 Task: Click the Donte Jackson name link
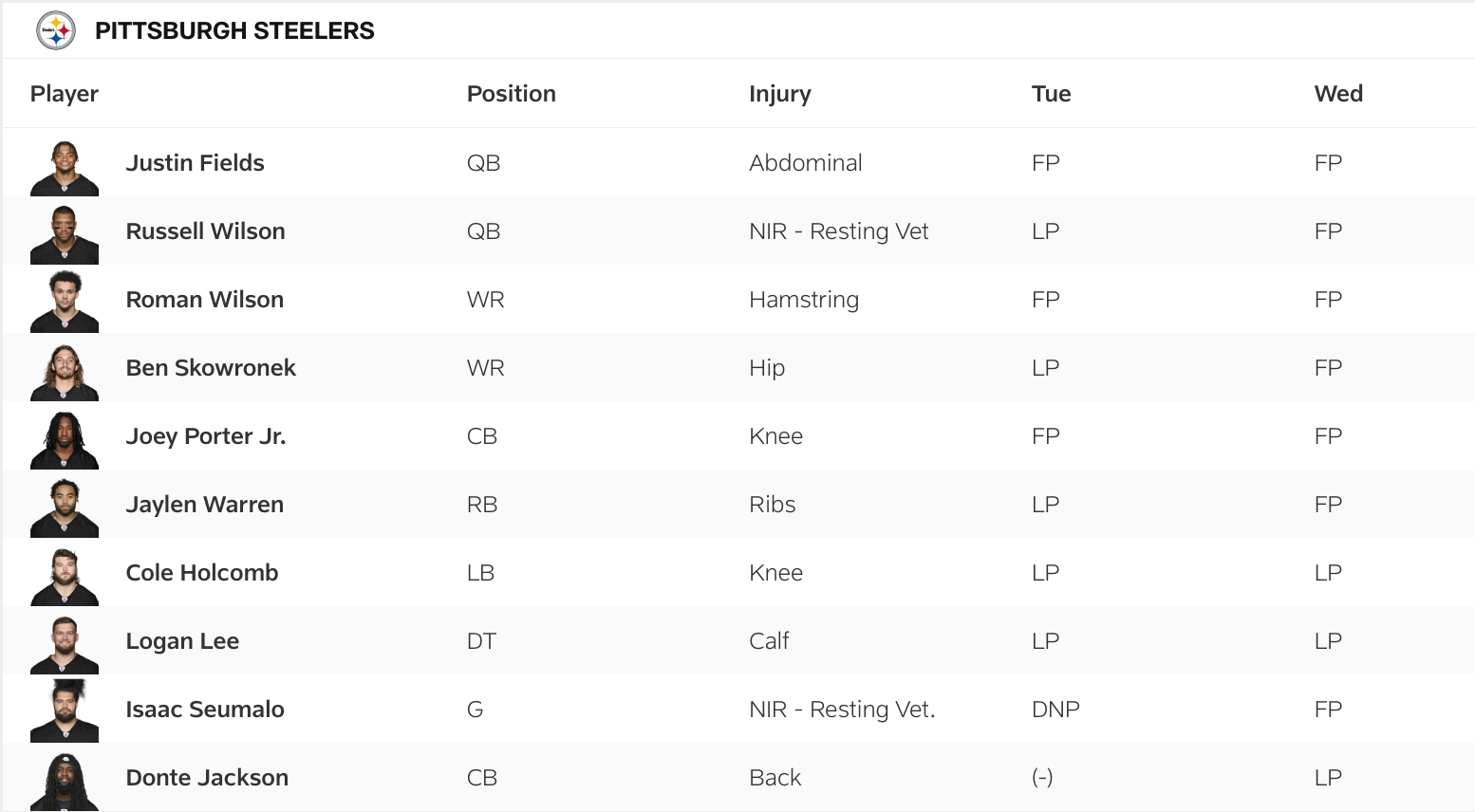(207, 778)
